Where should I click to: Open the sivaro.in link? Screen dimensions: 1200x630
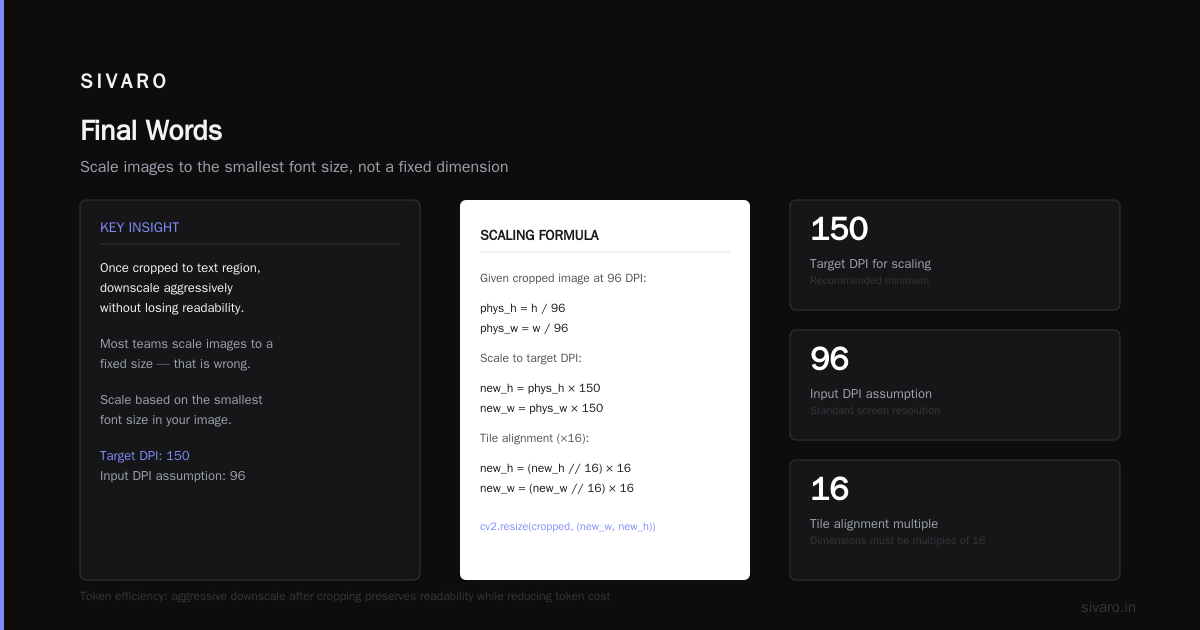point(1108,607)
